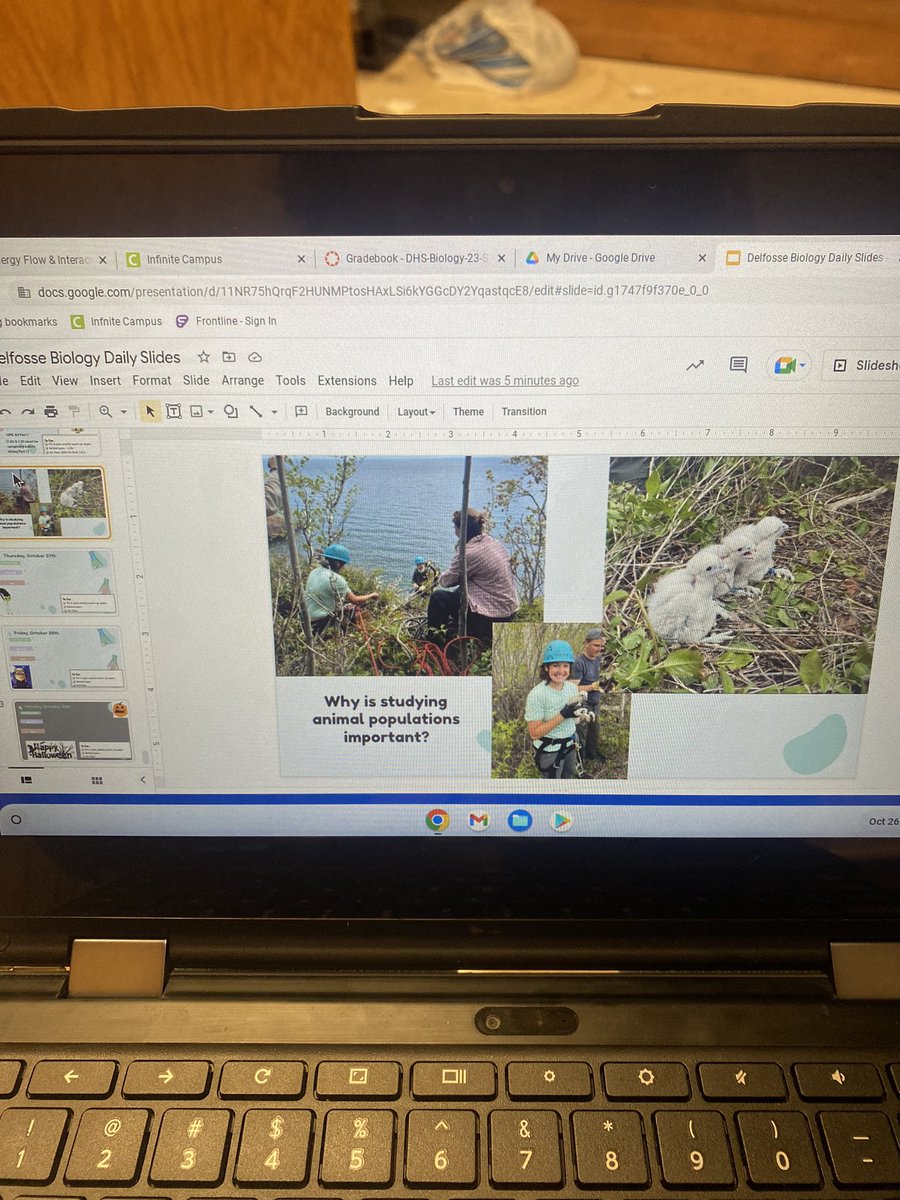Click the move to folder icon
Viewport: 900px width, 1200px height.
229,357
